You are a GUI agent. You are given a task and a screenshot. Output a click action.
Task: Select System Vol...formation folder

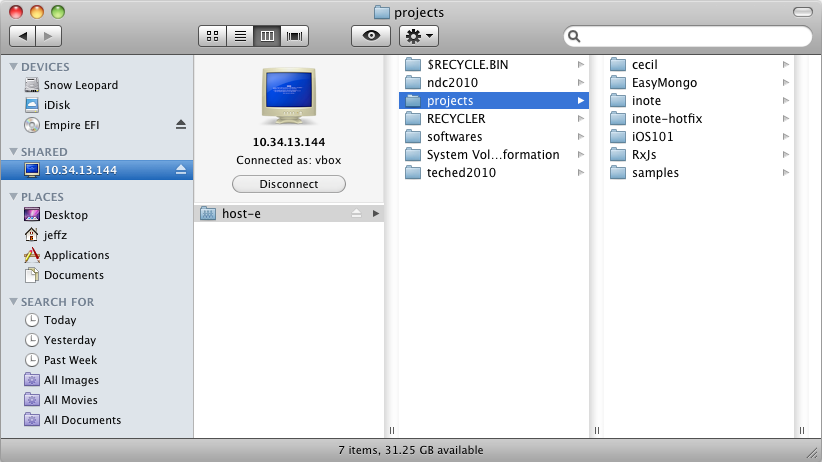click(x=494, y=155)
